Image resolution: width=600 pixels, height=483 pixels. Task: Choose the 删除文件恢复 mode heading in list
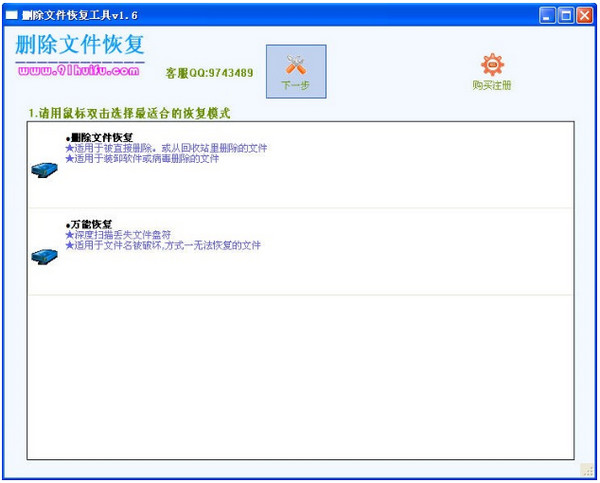click(100, 137)
